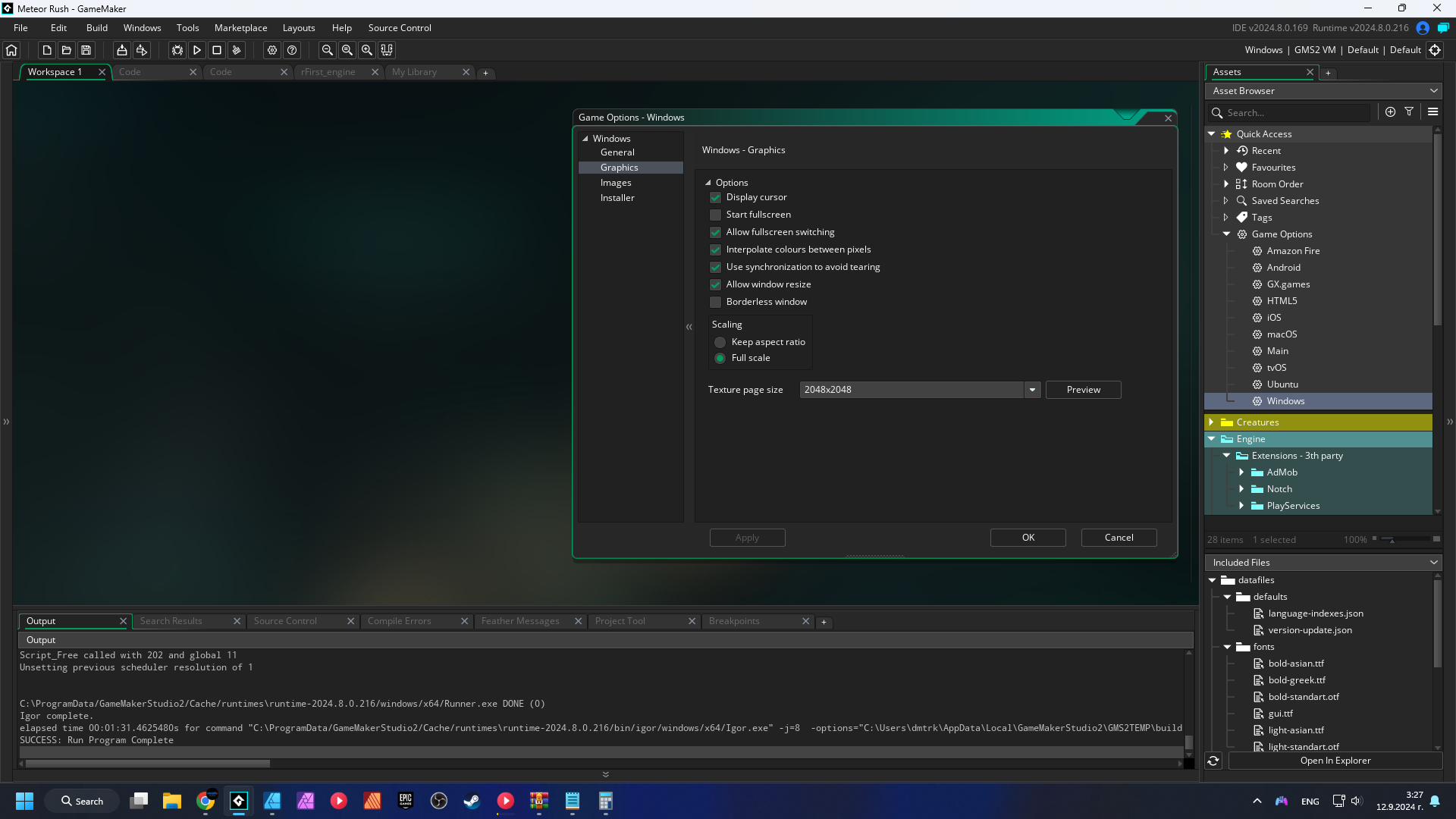This screenshot has width=1456, height=819.
Task: Click the Run game play icon
Action: (x=197, y=50)
